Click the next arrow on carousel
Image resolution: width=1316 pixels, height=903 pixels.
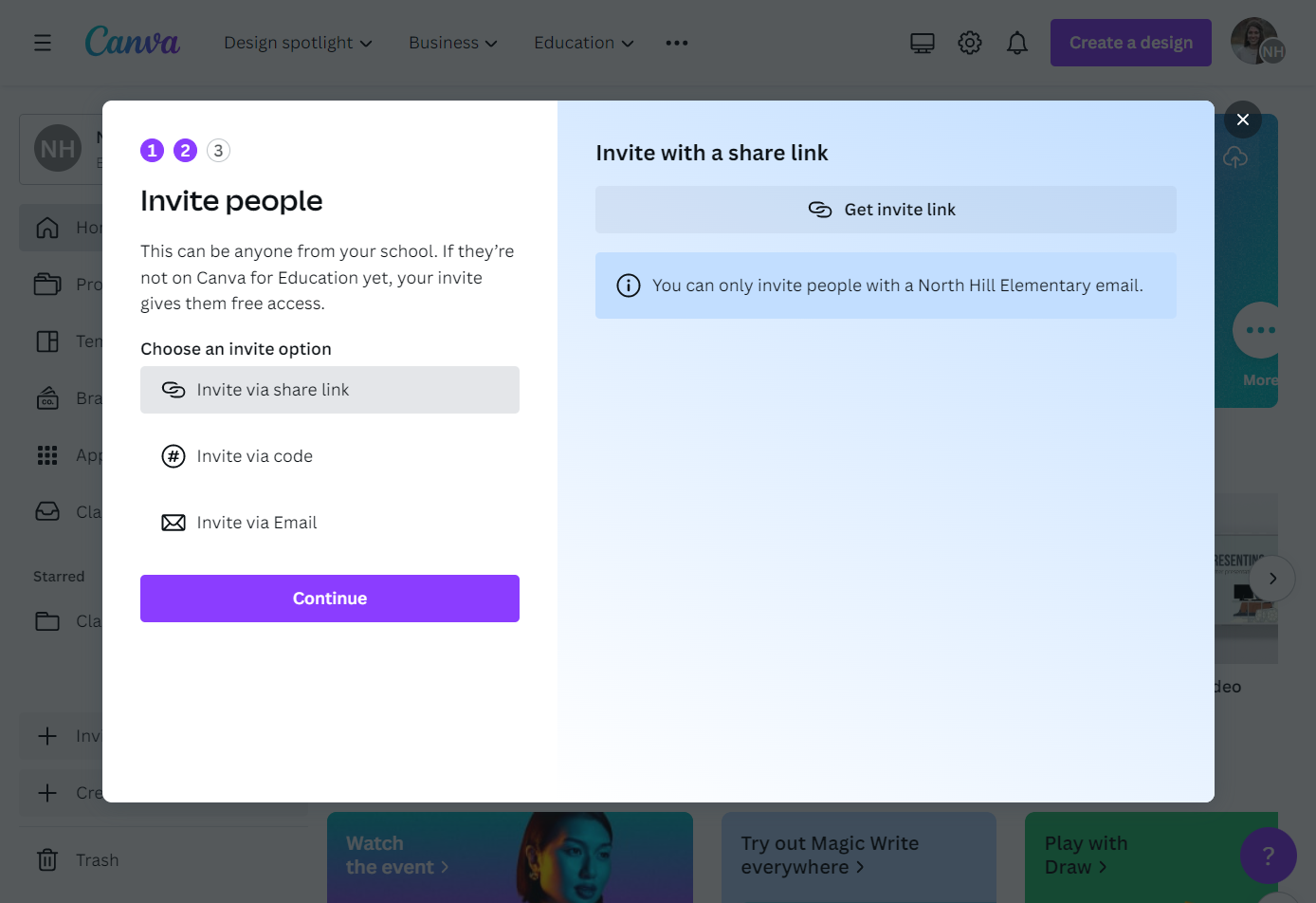pyautogui.click(x=1272, y=579)
